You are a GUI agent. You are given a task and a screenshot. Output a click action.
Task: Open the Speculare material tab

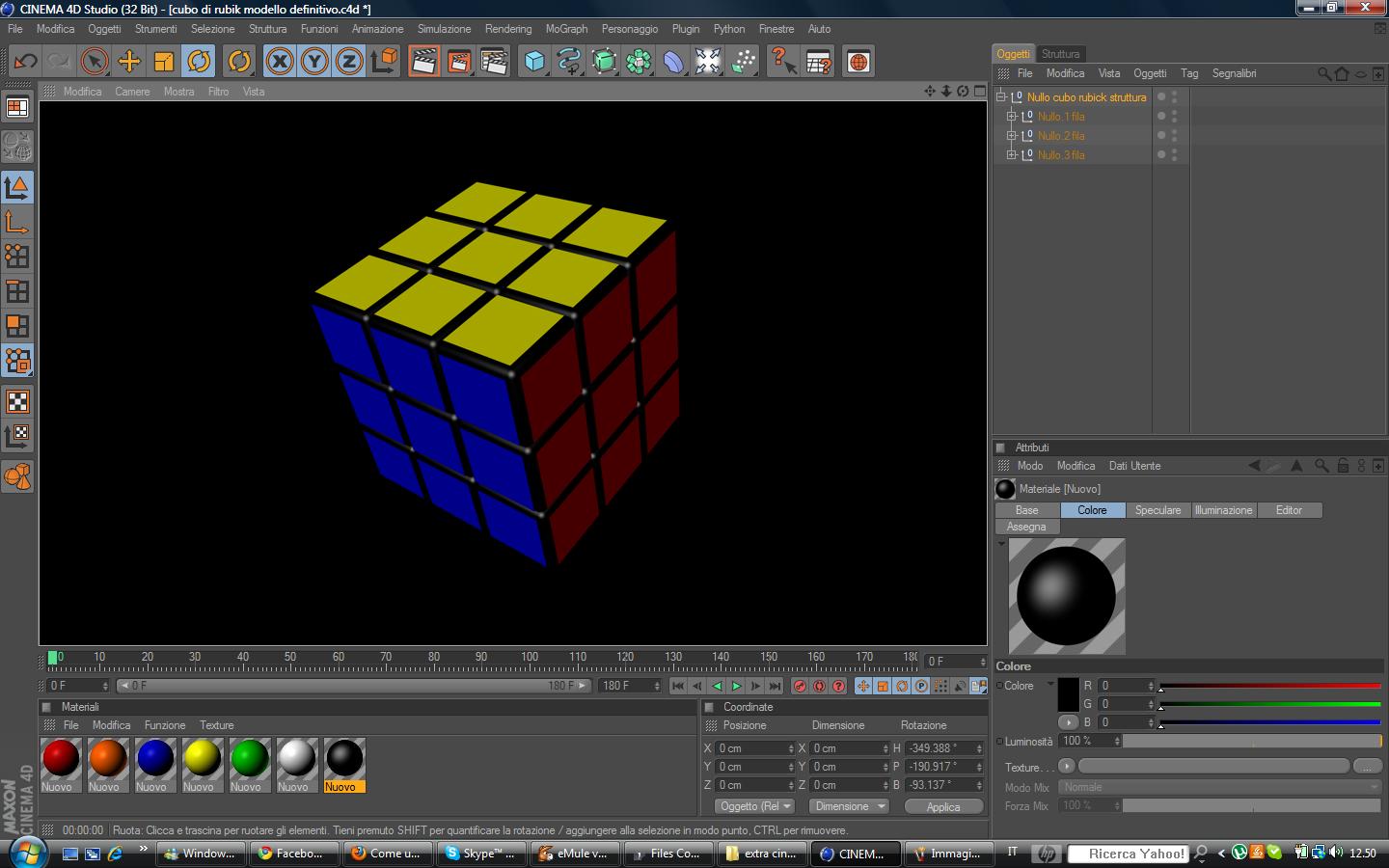[x=1157, y=510]
